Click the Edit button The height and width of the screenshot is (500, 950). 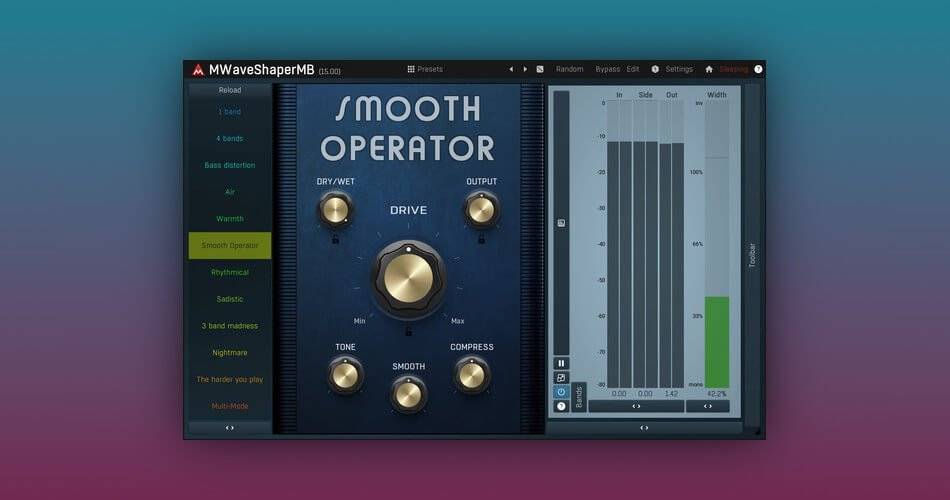[633, 69]
